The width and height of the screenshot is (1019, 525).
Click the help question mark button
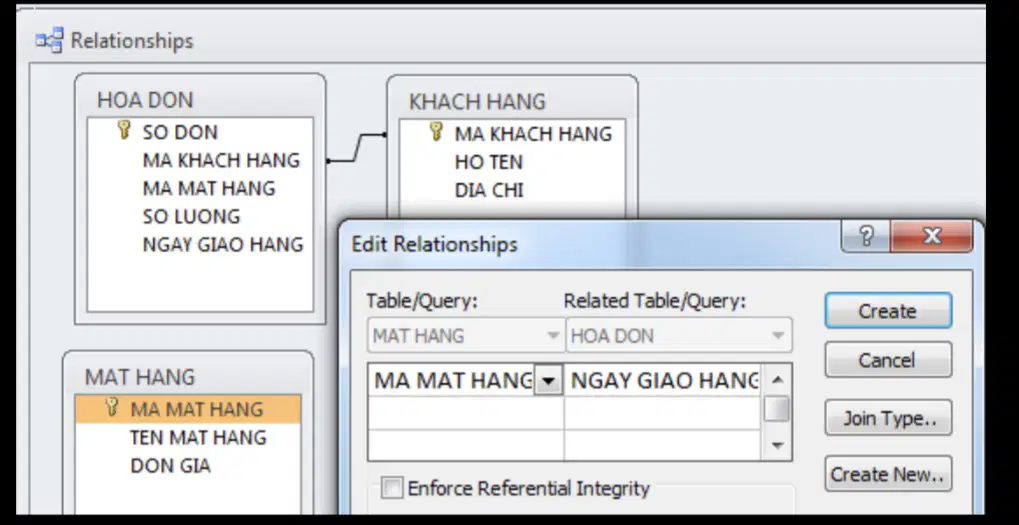[x=866, y=235]
